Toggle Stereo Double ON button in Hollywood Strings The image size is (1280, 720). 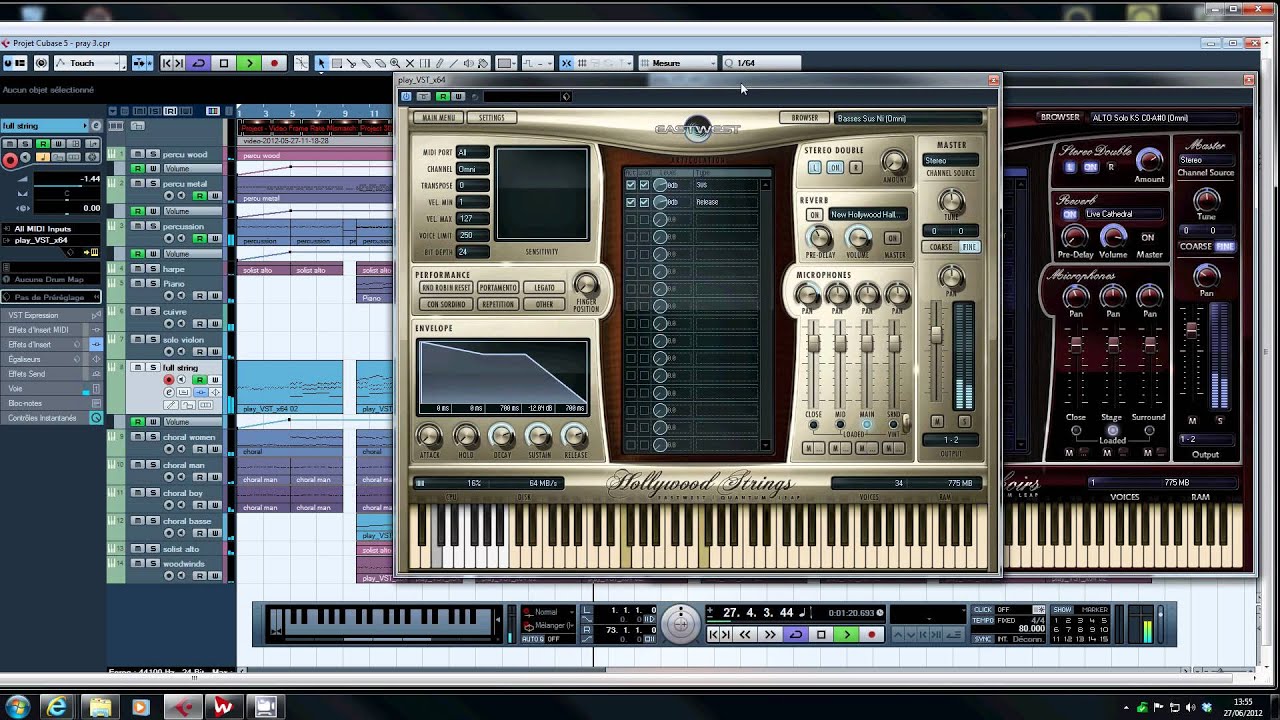tap(835, 167)
